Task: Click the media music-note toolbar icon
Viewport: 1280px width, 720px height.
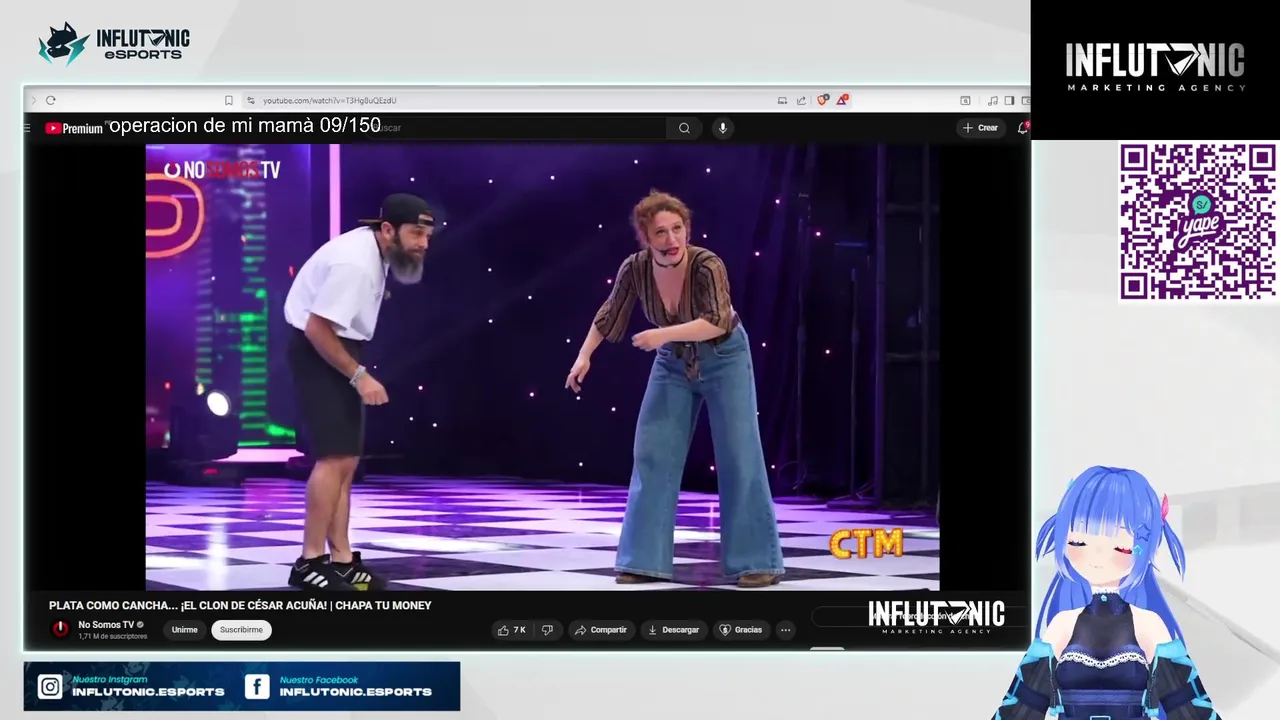Action: 993,100
